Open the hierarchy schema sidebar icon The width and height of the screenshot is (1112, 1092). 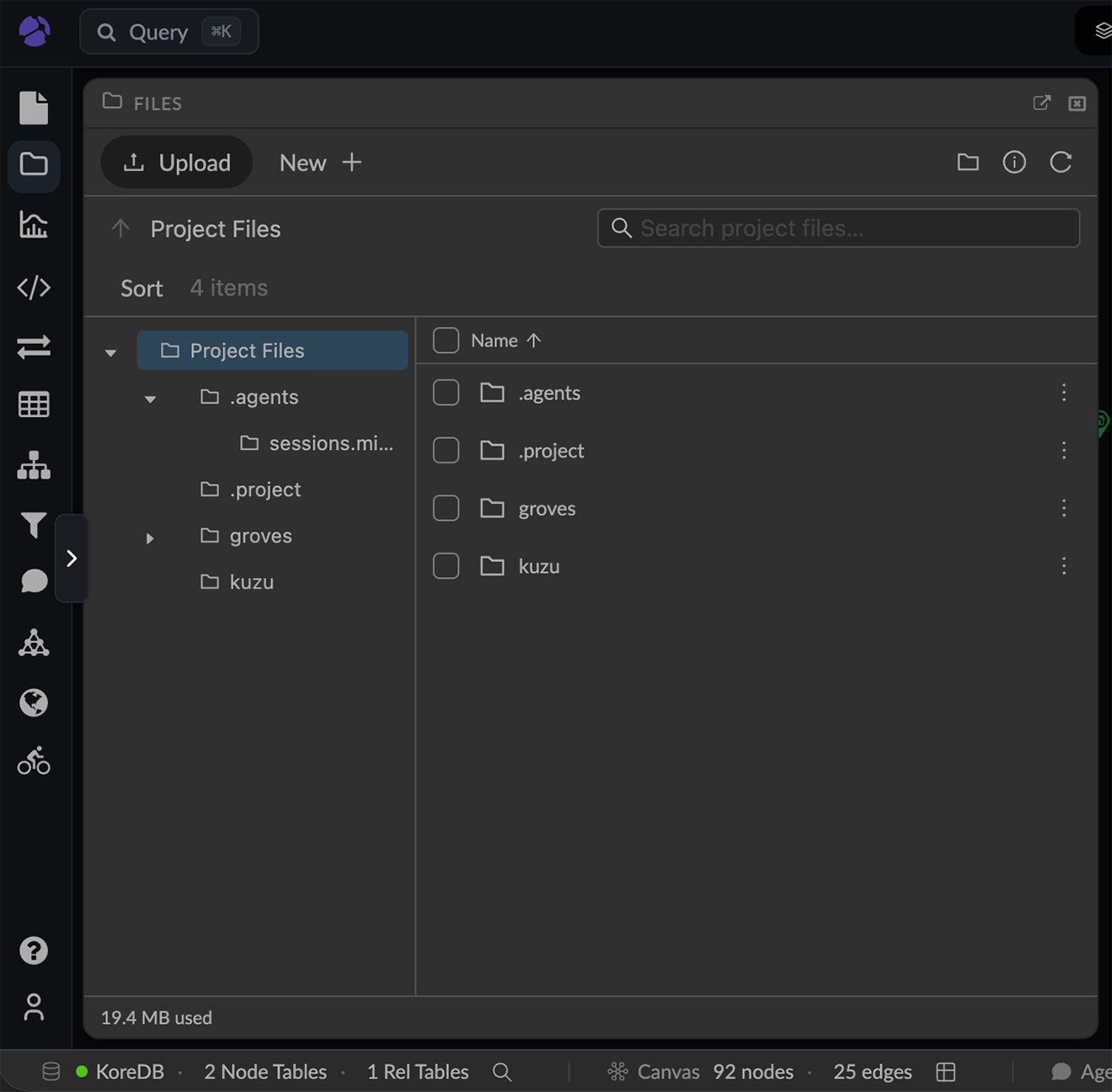34,465
